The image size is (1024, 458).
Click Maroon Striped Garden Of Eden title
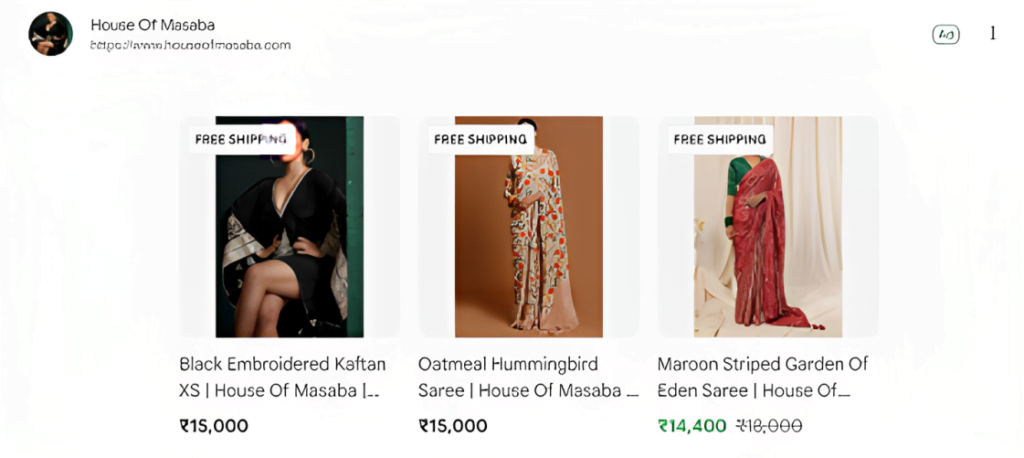[x=762, y=377]
